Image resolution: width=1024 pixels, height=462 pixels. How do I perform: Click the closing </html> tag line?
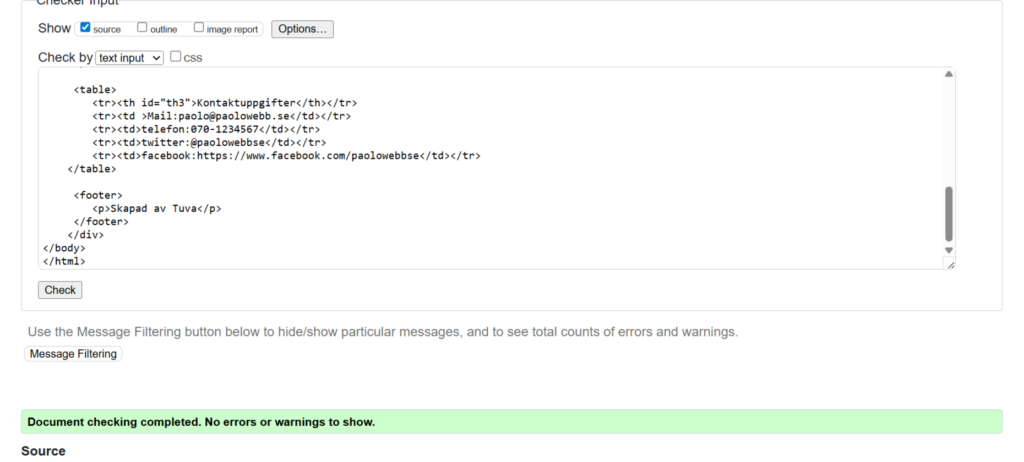click(x=64, y=261)
